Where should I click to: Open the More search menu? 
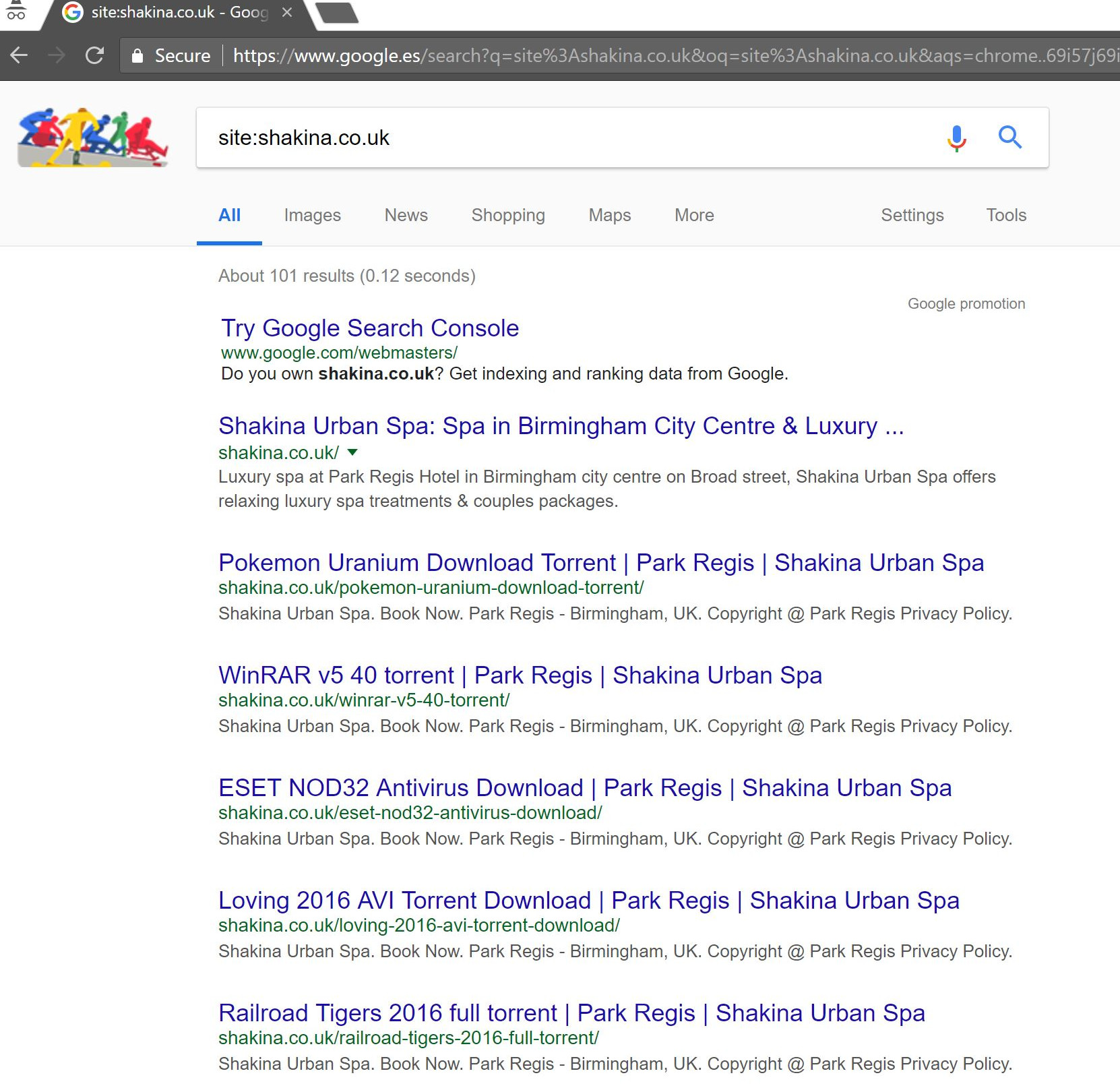(x=694, y=215)
